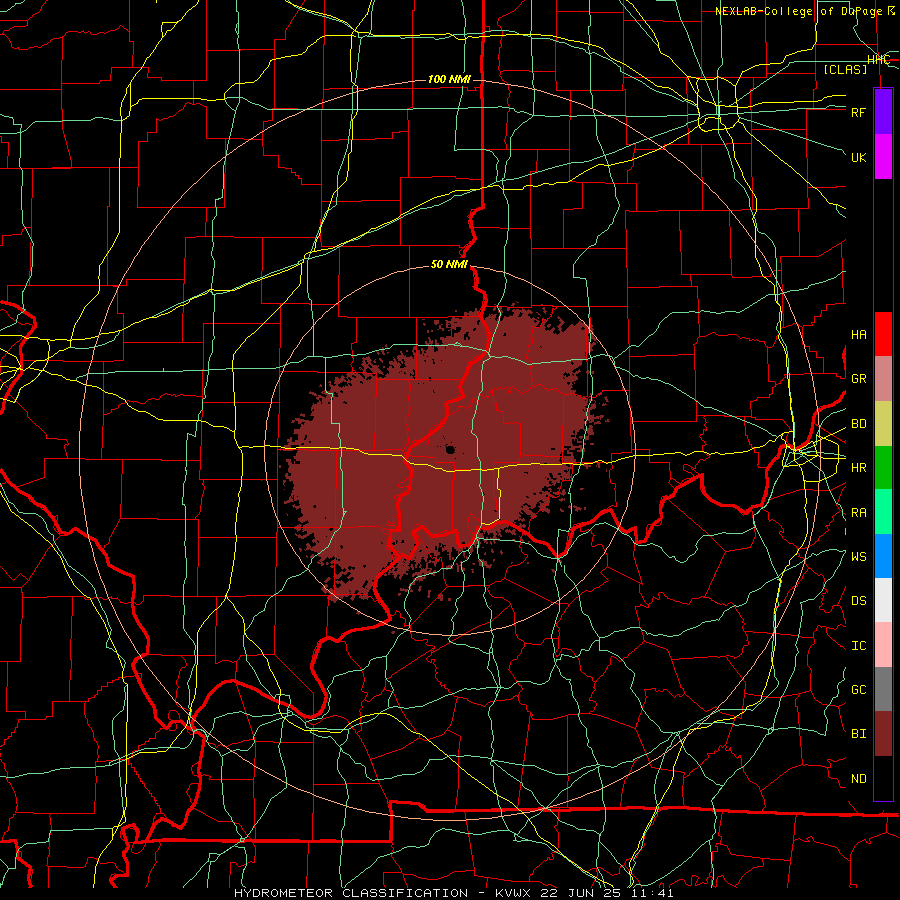900x900 pixels.
Task: Click the purple RF color swatch
Action: [x=883, y=112]
